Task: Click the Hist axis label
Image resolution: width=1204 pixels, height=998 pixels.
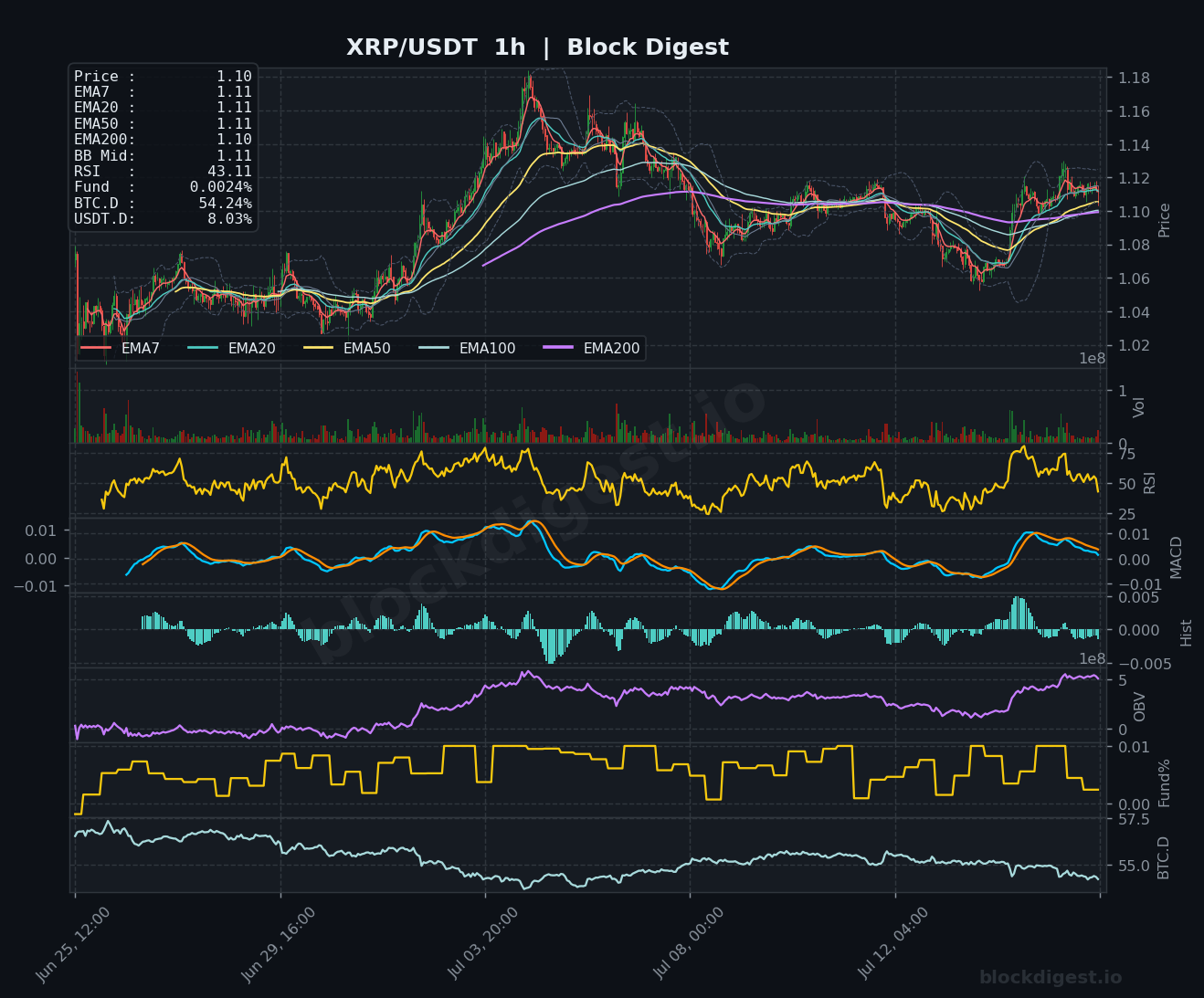Action: pos(1187,632)
